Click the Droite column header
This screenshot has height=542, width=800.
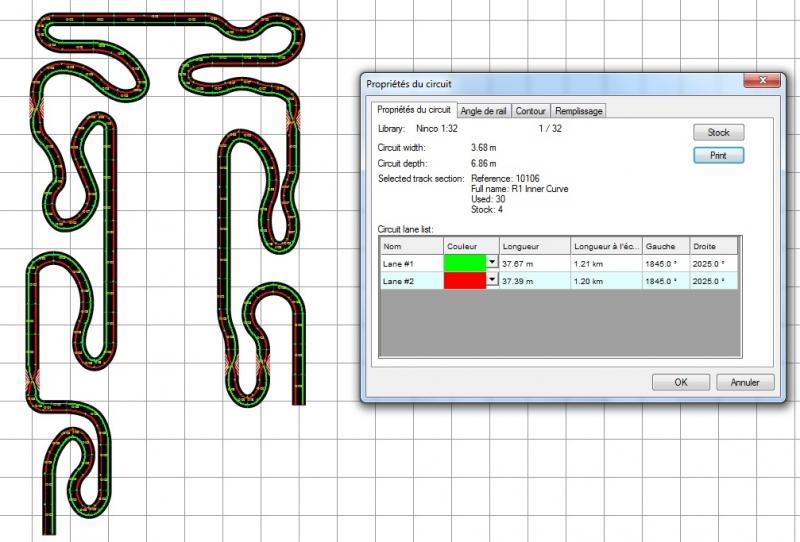tap(712, 245)
